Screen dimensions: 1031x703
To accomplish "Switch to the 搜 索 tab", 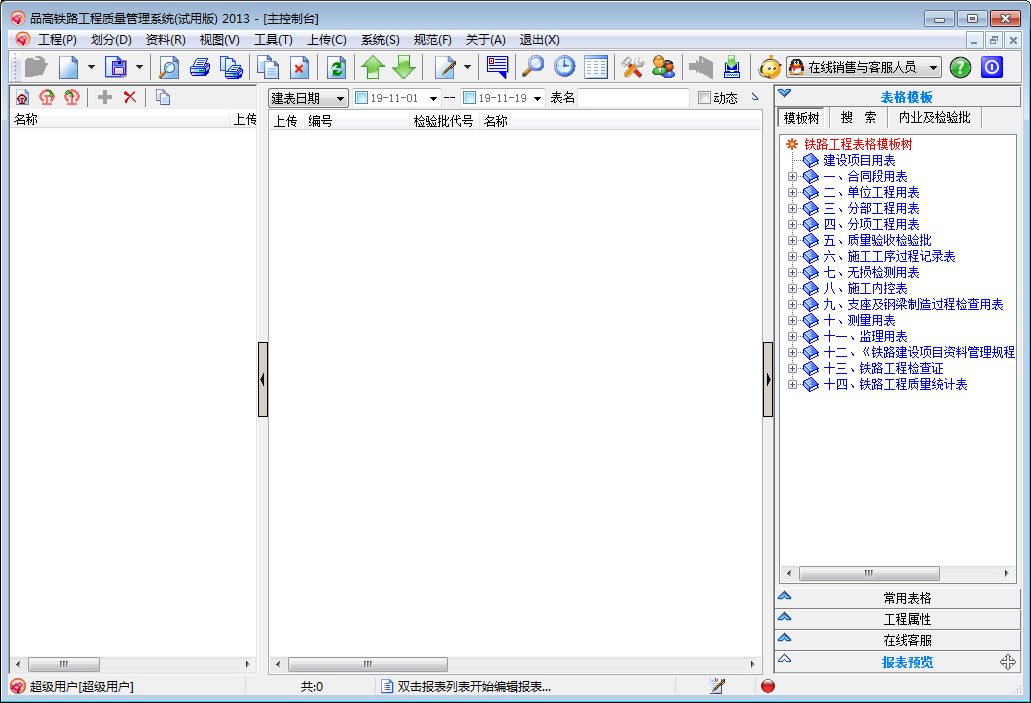I will click(858, 118).
